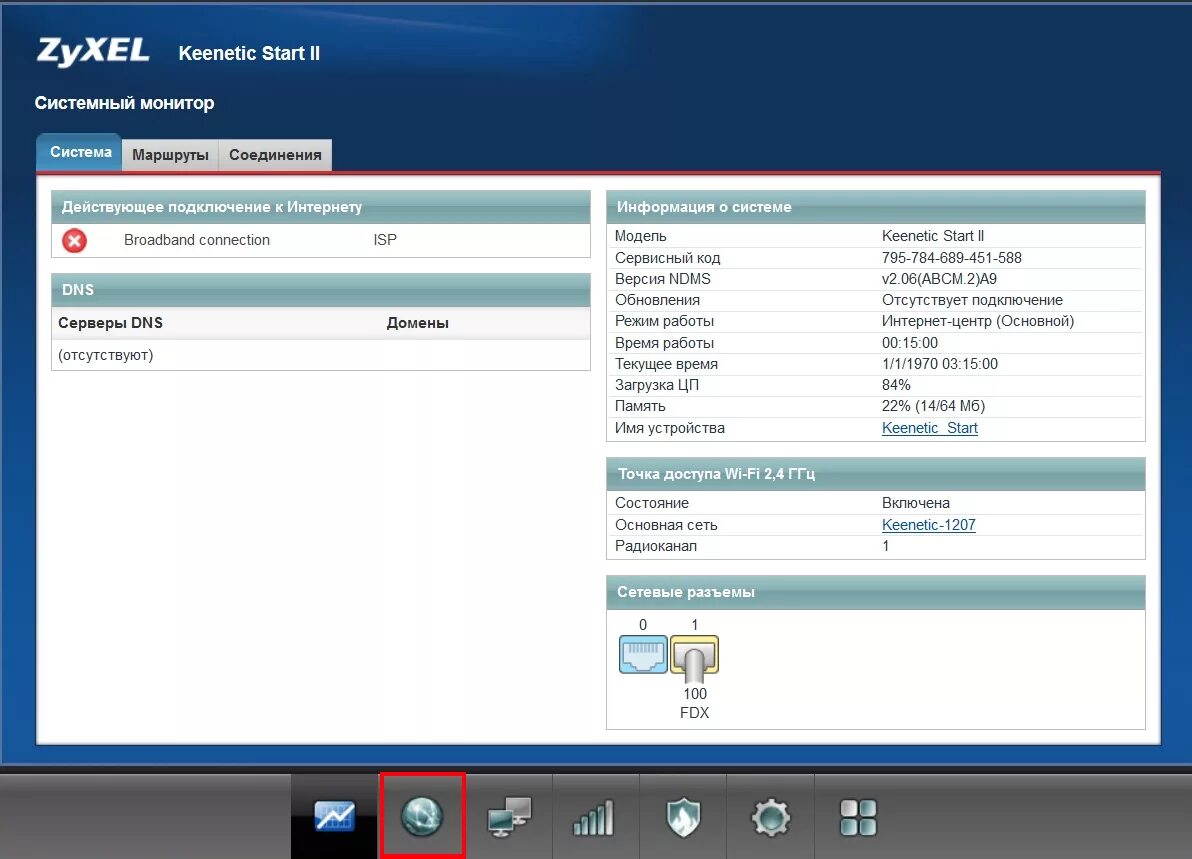Viewport: 1192px width, 859px height.
Task: Open the Home network computers icon
Action: click(x=509, y=817)
